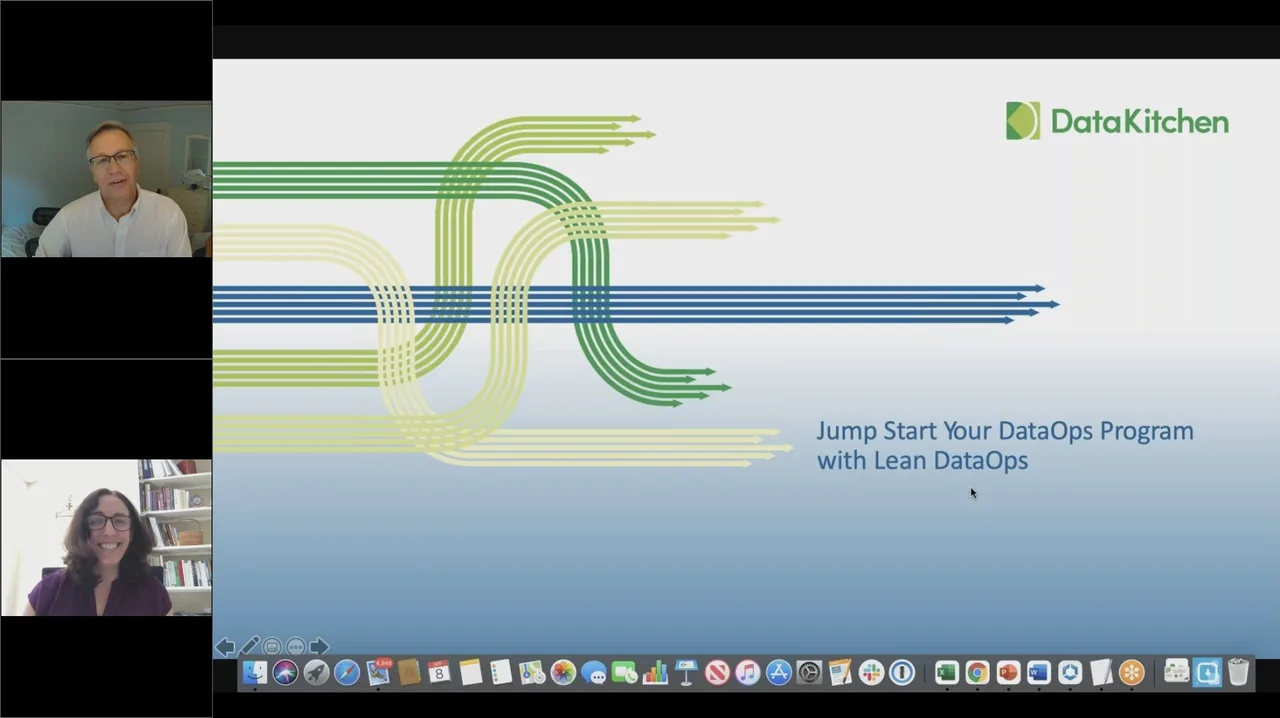
Task: Open Slack from the Dock
Action: tap(871, 673)
